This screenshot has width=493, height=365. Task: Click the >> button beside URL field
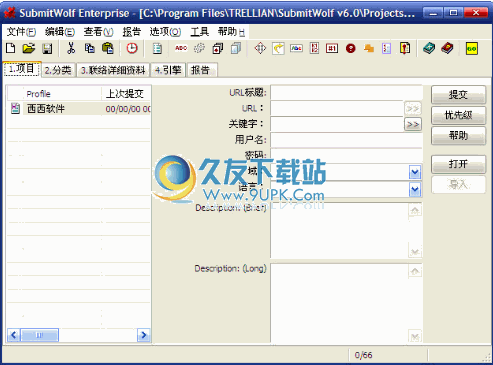[x=413, y=108]
